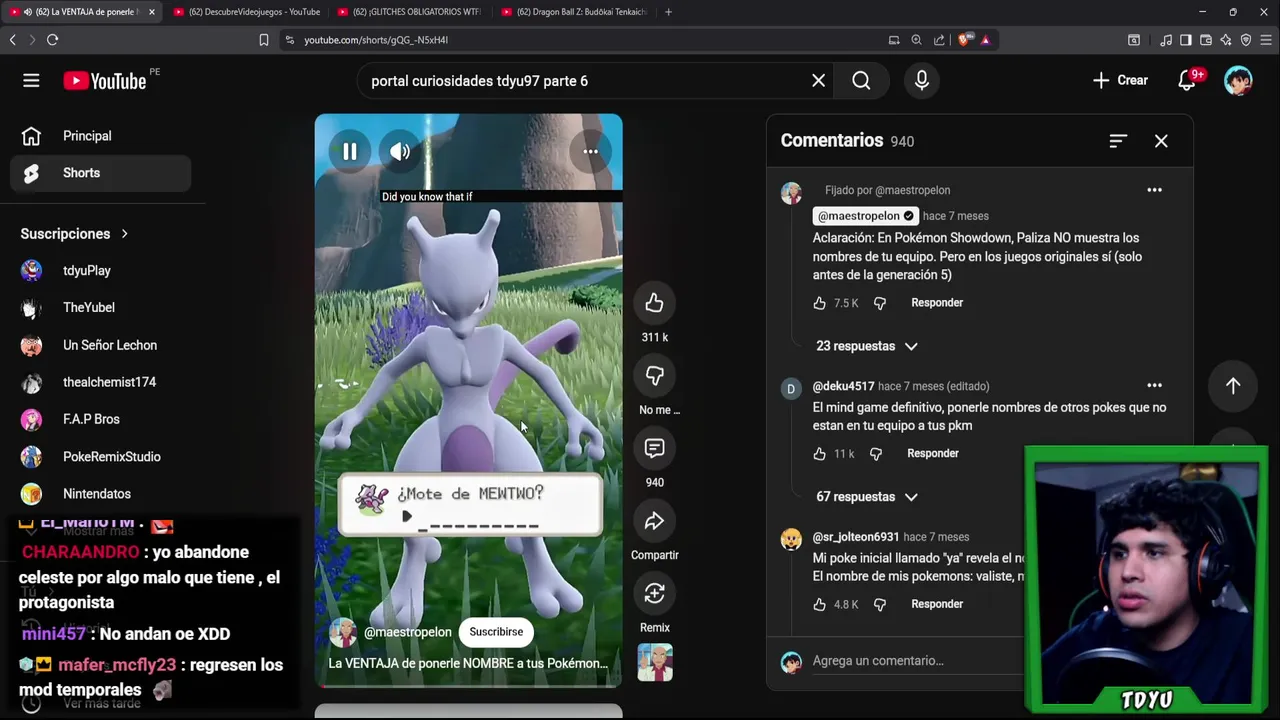This screenshot has width=1280, height=720.
Task: Open the Brave Wallet icon
Action: click(x=1206, y=40)
